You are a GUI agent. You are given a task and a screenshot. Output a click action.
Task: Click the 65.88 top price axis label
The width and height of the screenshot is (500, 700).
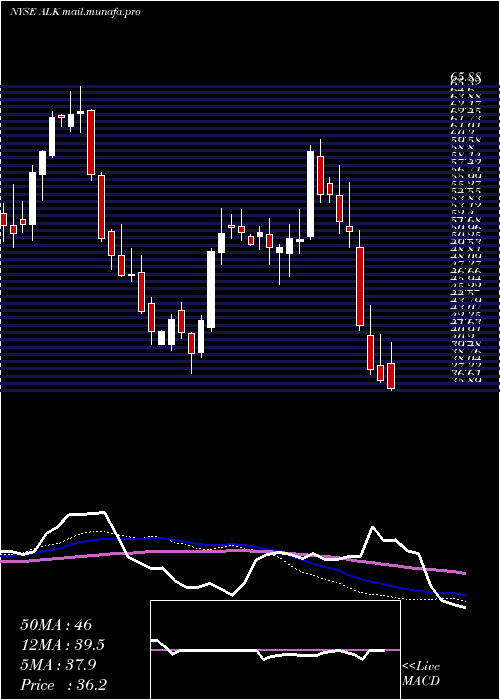point(465,79)
